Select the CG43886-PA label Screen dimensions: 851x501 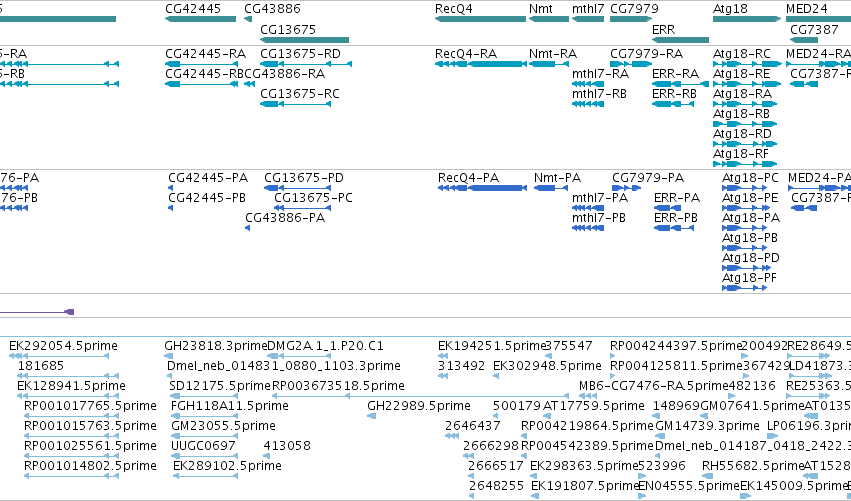tap(285, 218)
